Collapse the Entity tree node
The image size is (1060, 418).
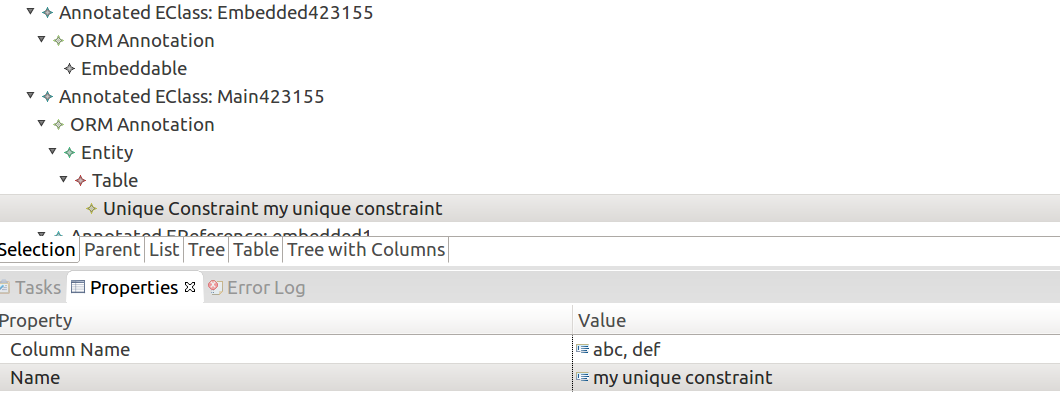click(52, 152)
